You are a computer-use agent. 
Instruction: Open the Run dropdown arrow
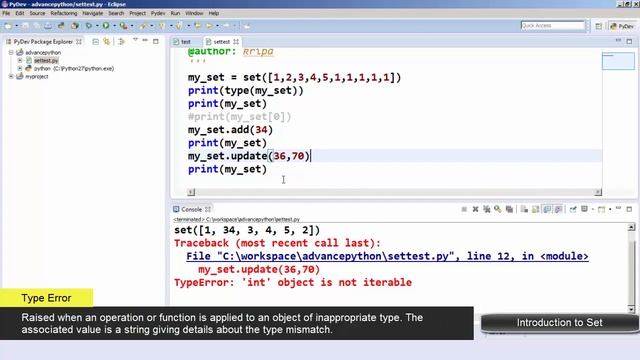point(114,26)
